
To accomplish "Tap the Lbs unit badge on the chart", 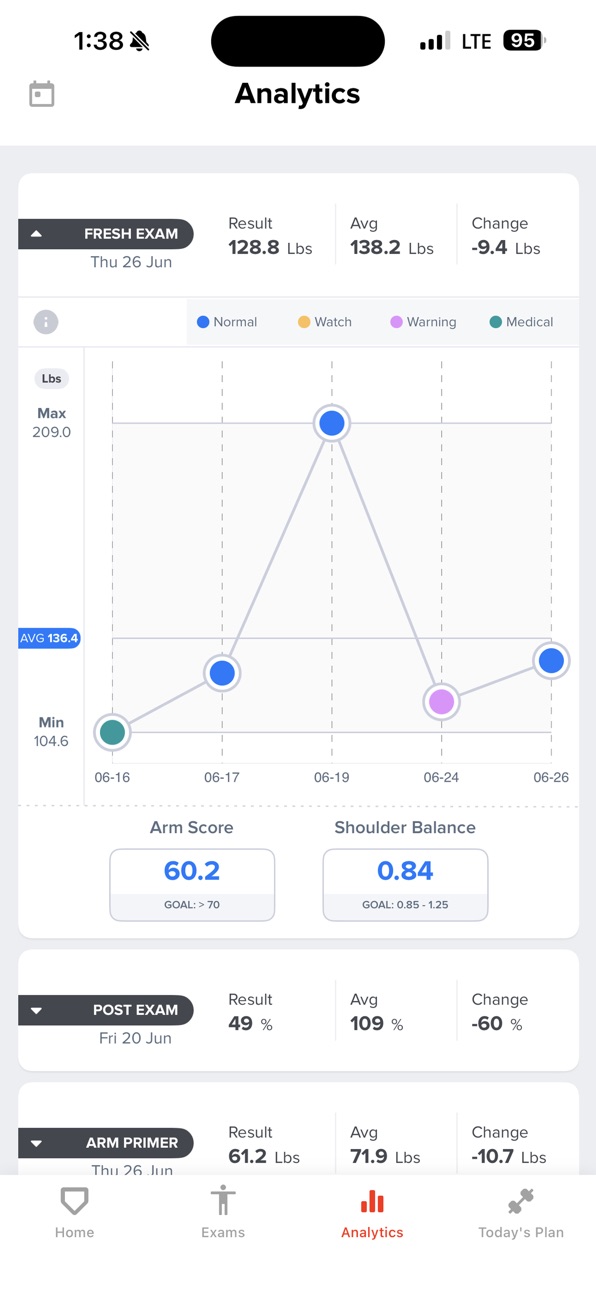I will point(51,379).
